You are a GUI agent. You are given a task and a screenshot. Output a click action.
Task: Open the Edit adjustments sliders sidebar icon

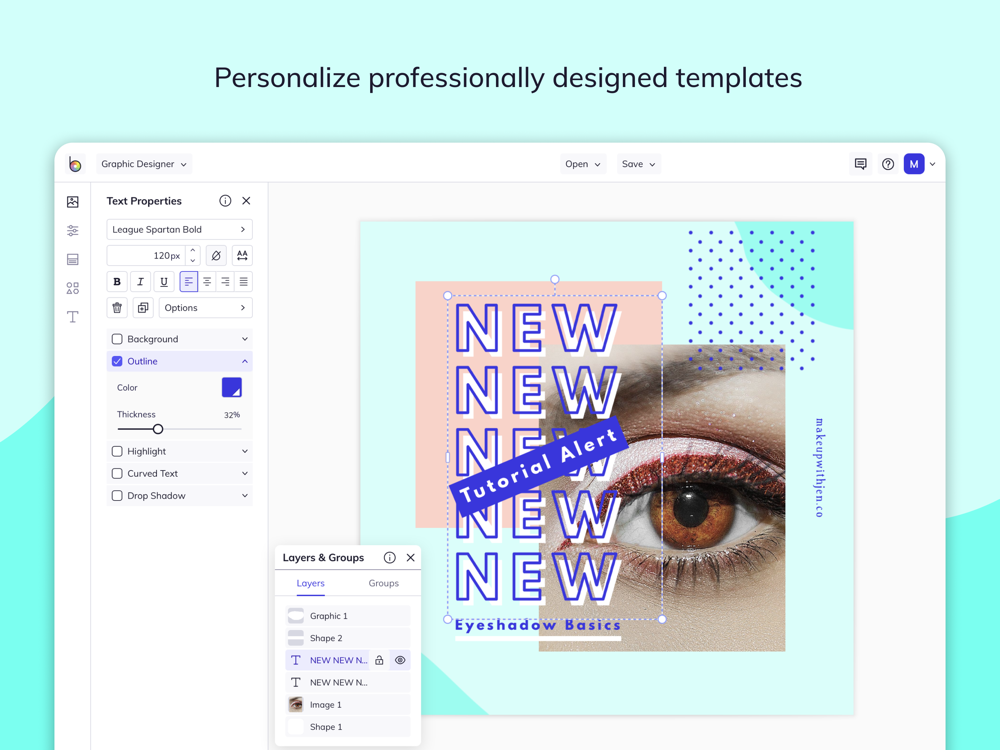tap(73, 231)
